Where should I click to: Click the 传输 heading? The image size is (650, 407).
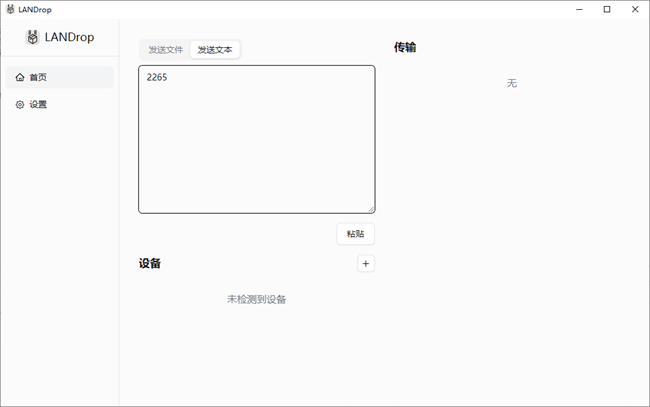point(405,47)
